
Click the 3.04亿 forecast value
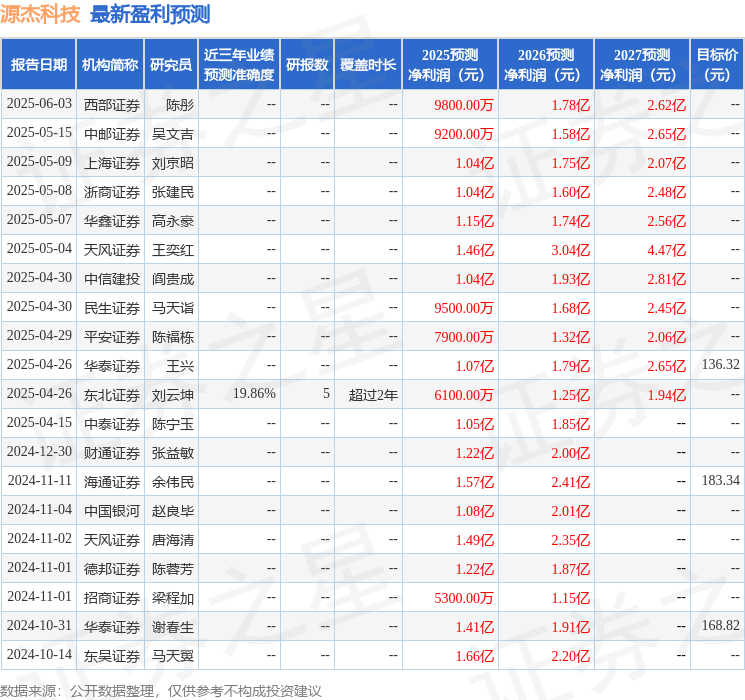pos(570,250)
